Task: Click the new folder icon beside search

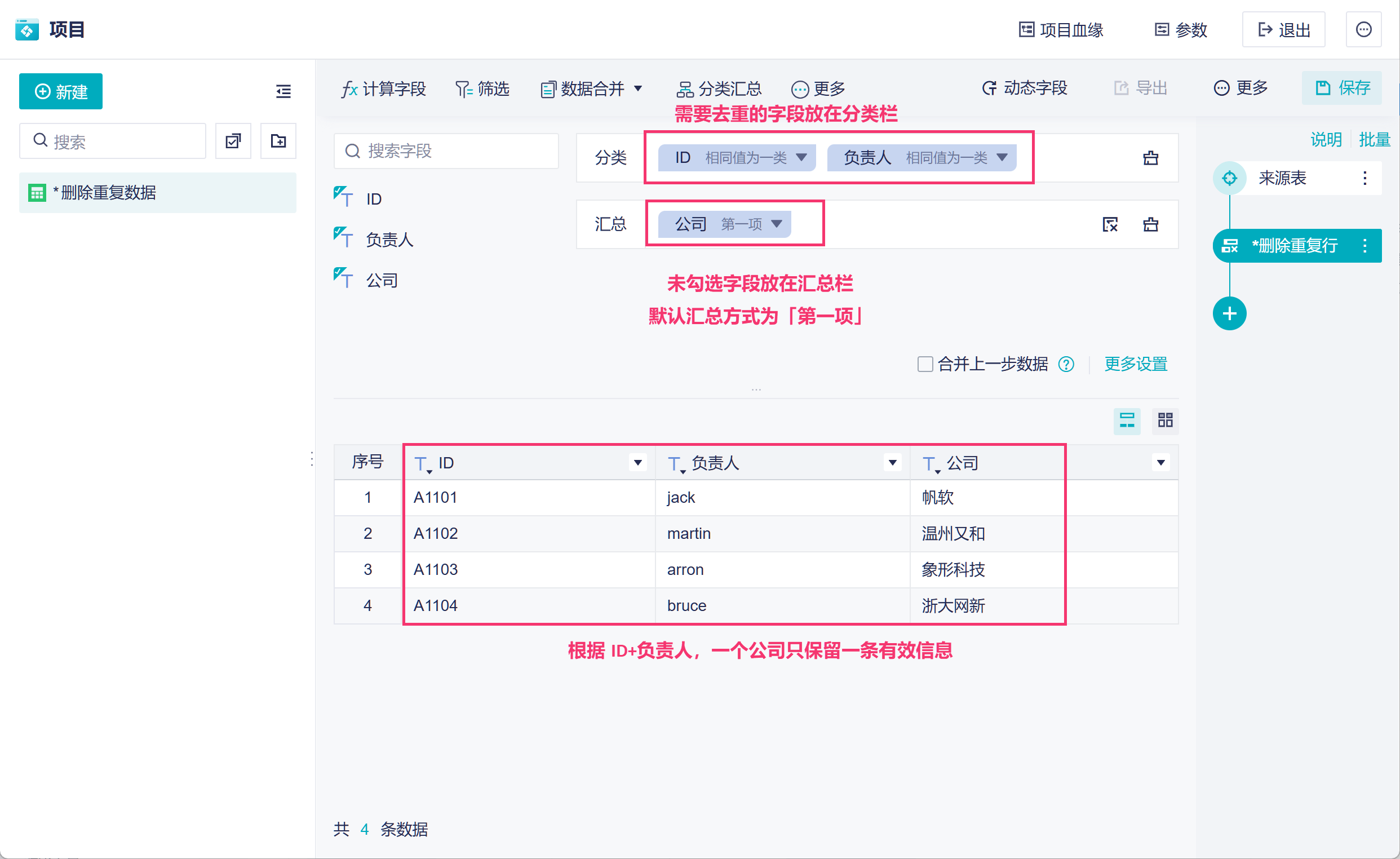Action: click(278, 141)
